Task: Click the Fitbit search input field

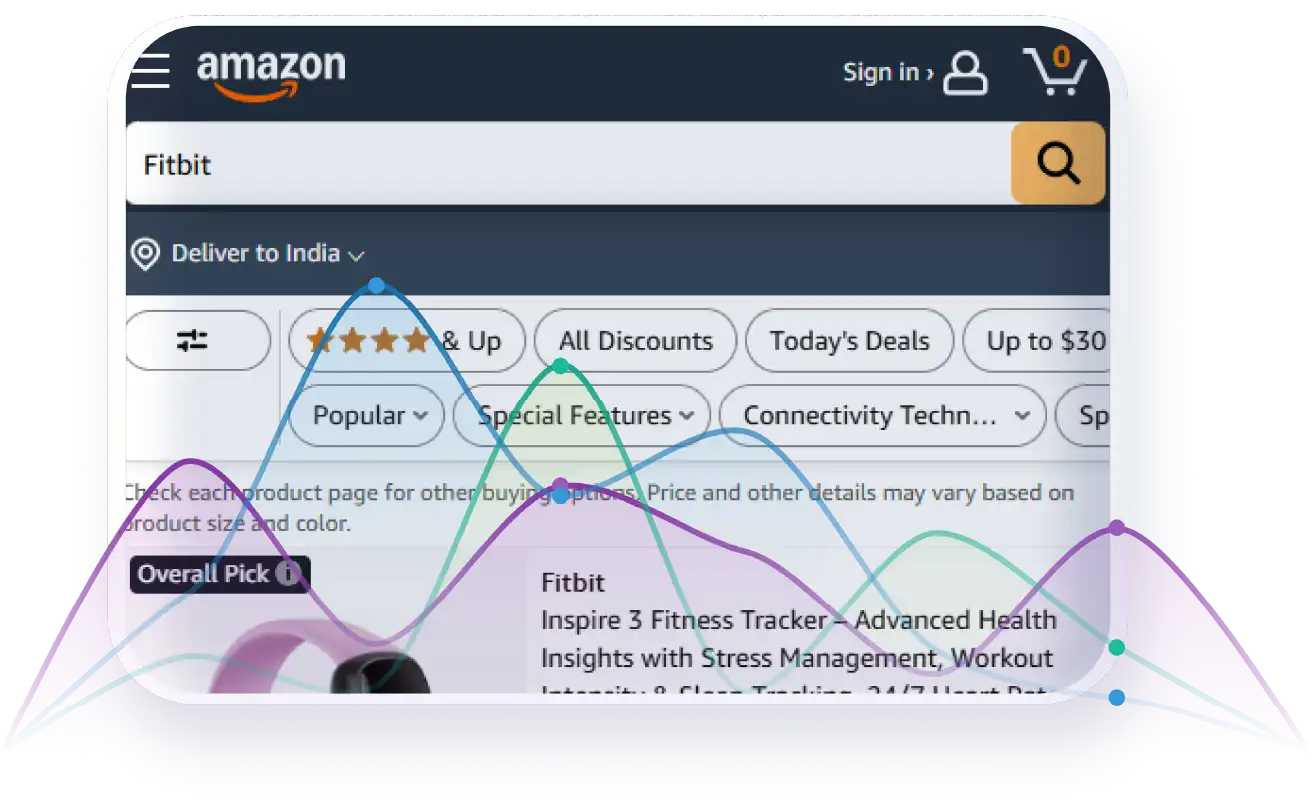Action: click(568, 163)
